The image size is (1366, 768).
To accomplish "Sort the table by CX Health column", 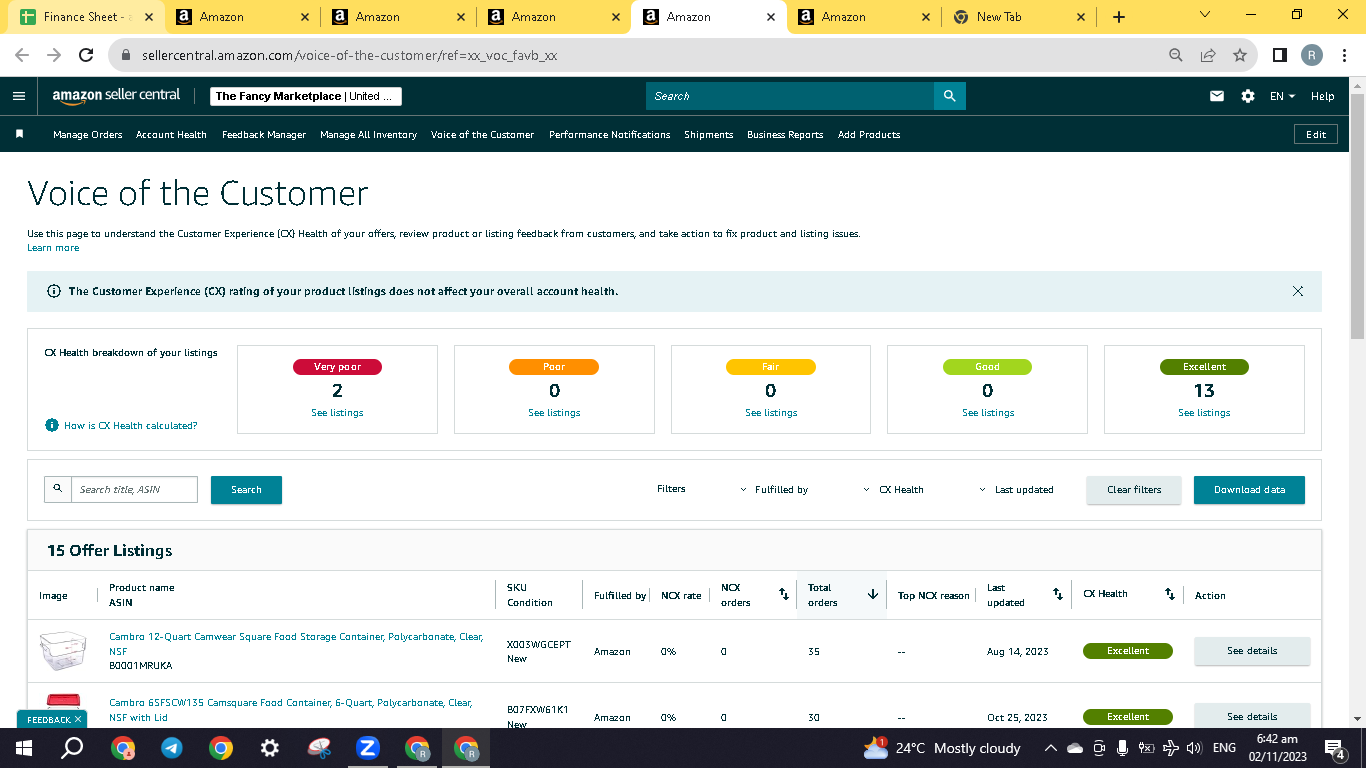I will pos(1170,595).
